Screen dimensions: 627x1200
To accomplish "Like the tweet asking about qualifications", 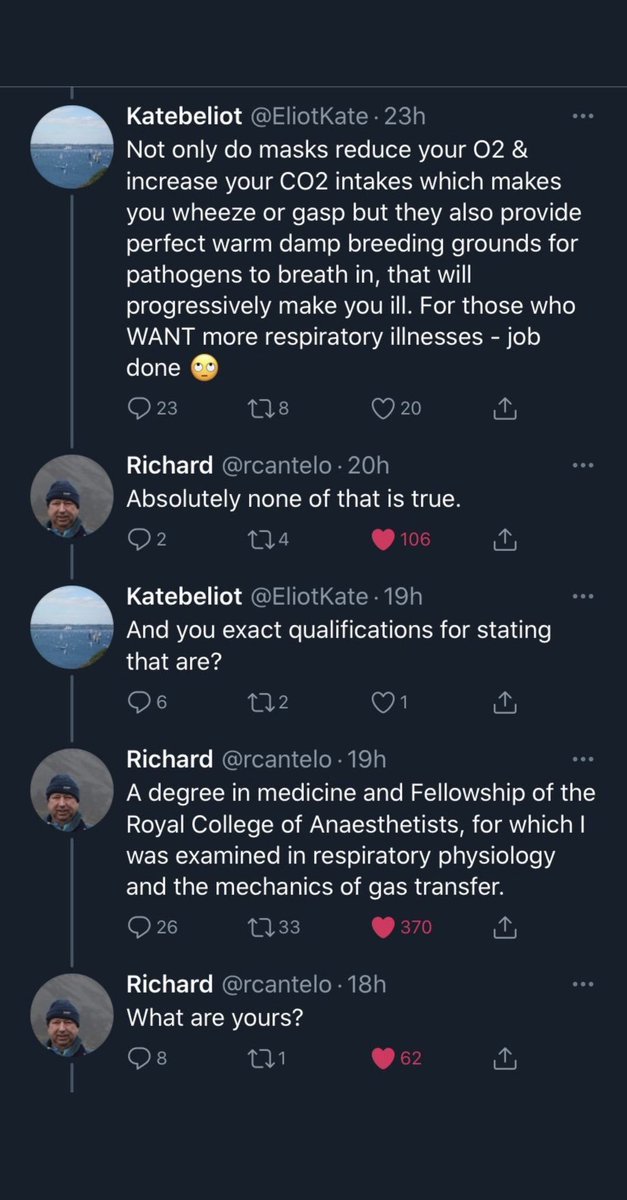I will [383, 703].
